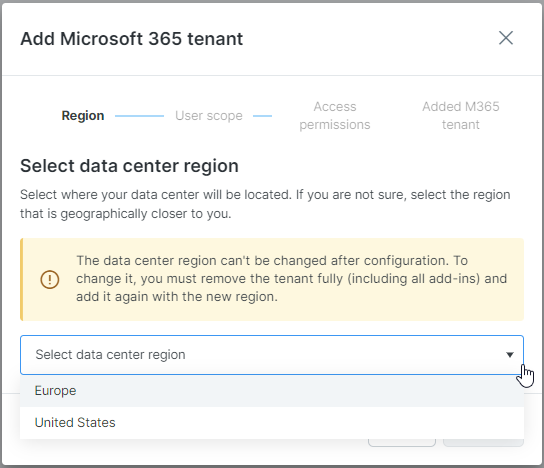Click the Select data center region field
544x468 pixels.
pyautogui.click(x=272, y=355)
